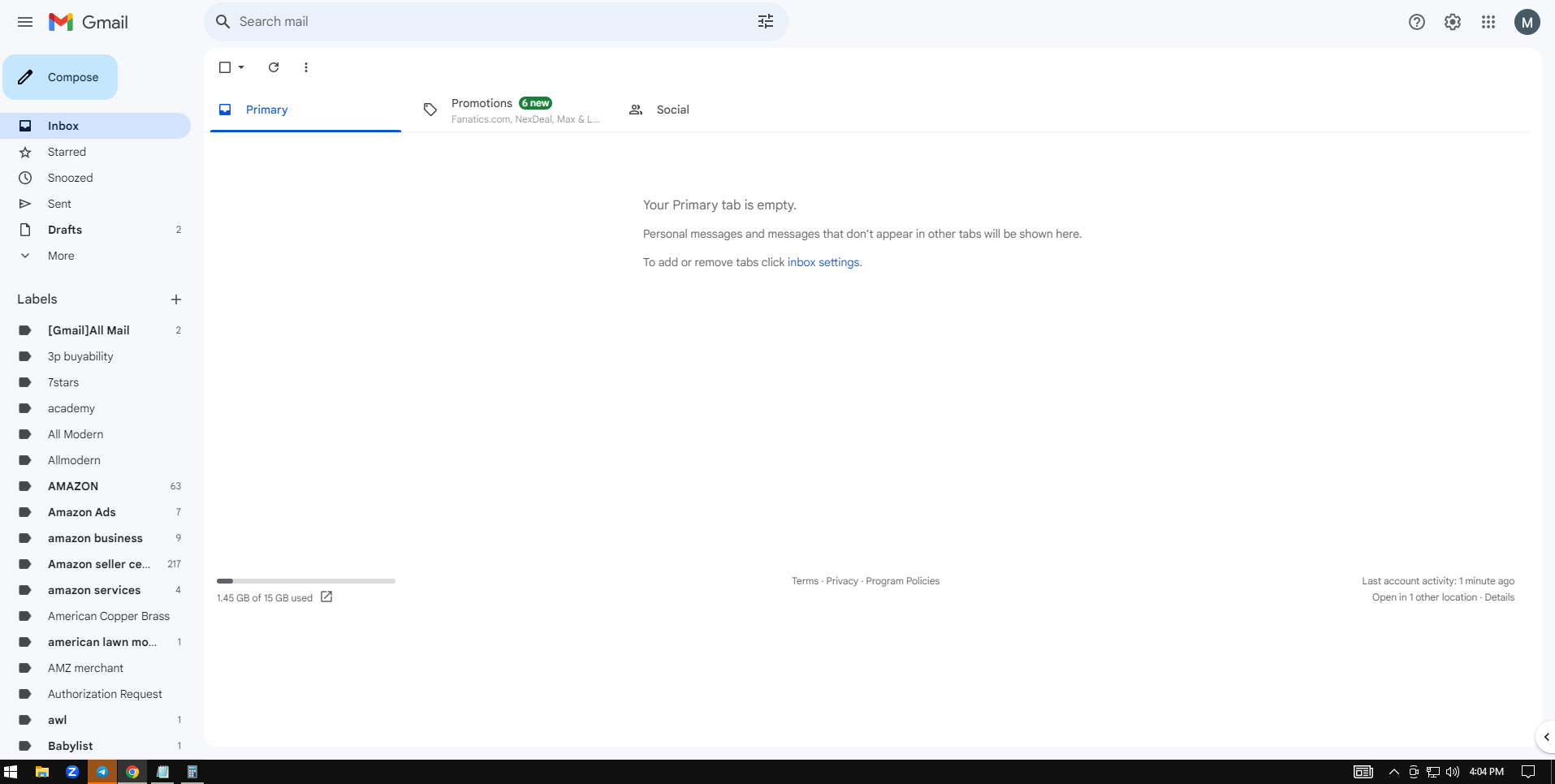Open the Sent folder

[95, 204]
